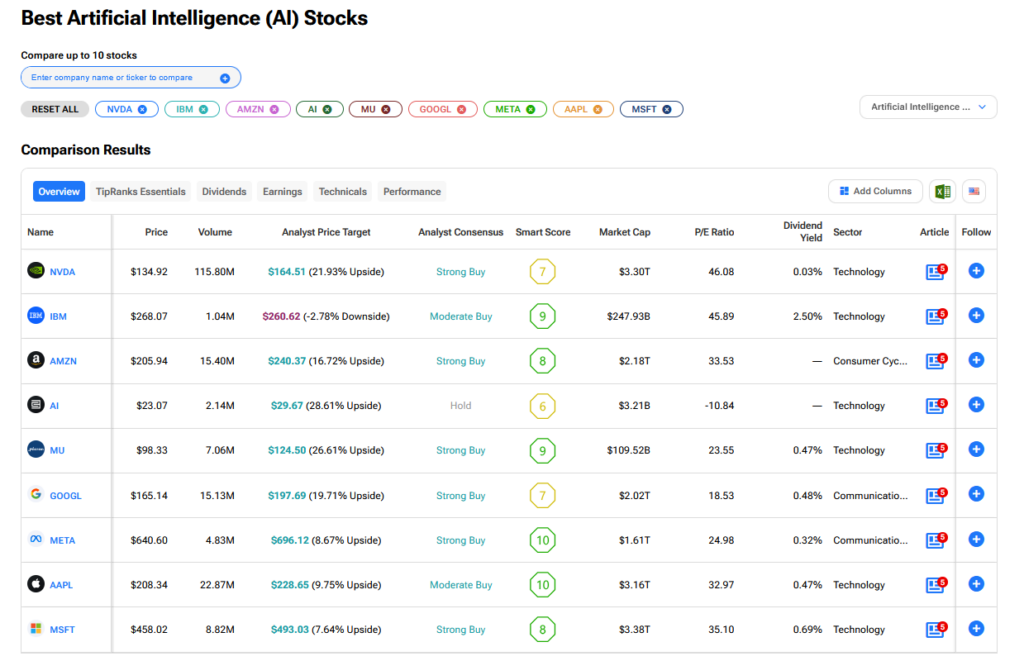This screenshot has width=1024, height=661.
Task: Switch to TipRanks Essentials tab
Action: click(x=140, y=191)
